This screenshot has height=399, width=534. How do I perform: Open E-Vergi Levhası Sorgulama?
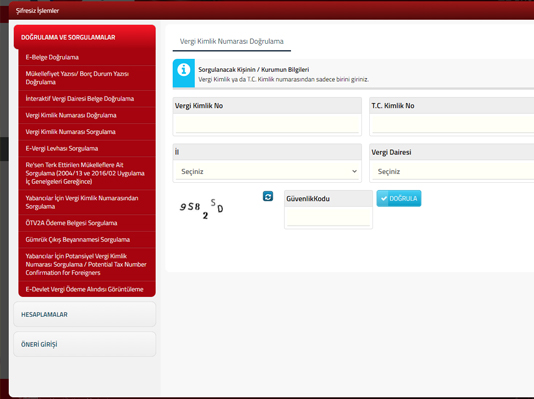(87, 148)
